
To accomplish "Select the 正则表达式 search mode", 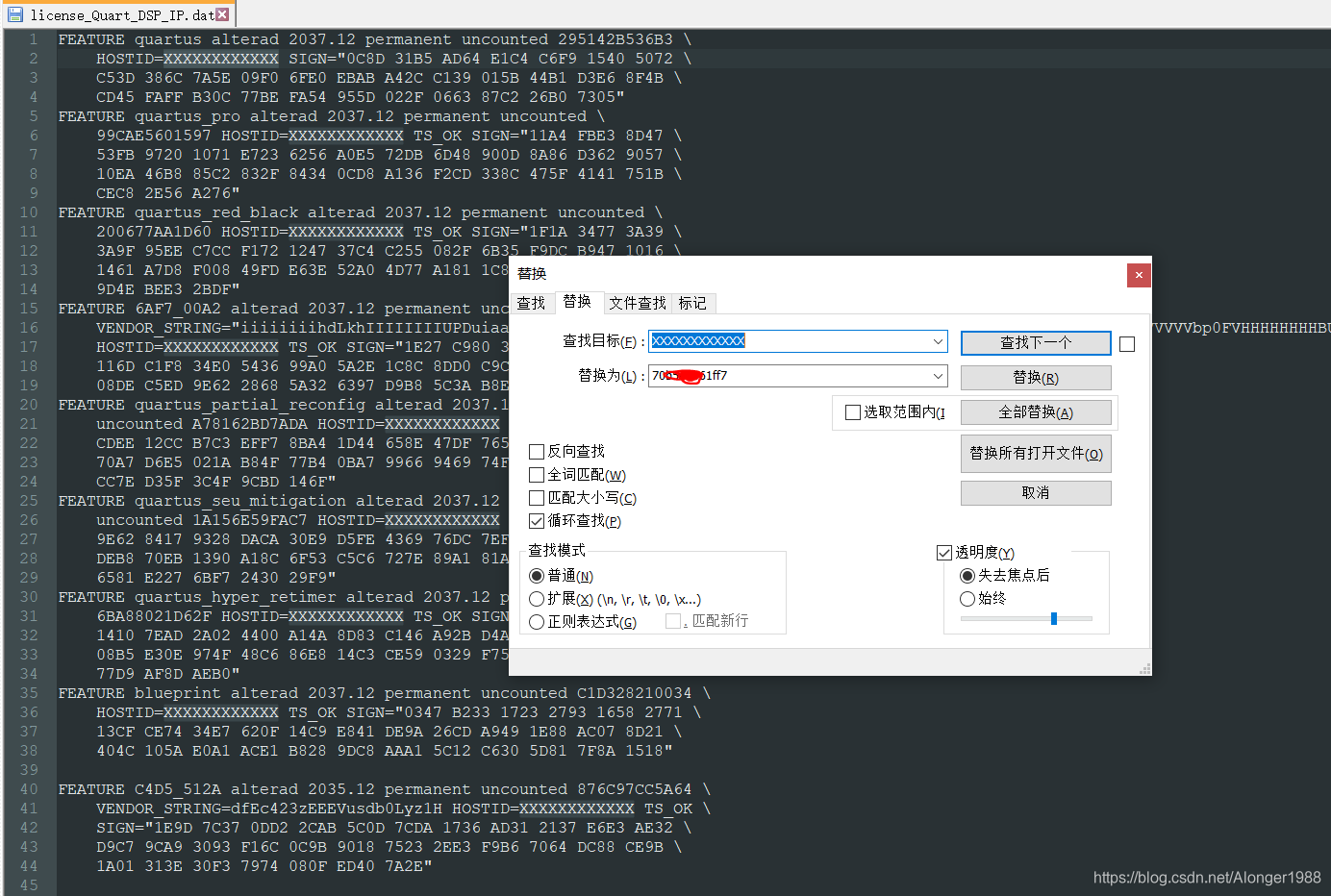I will point(537,622).
